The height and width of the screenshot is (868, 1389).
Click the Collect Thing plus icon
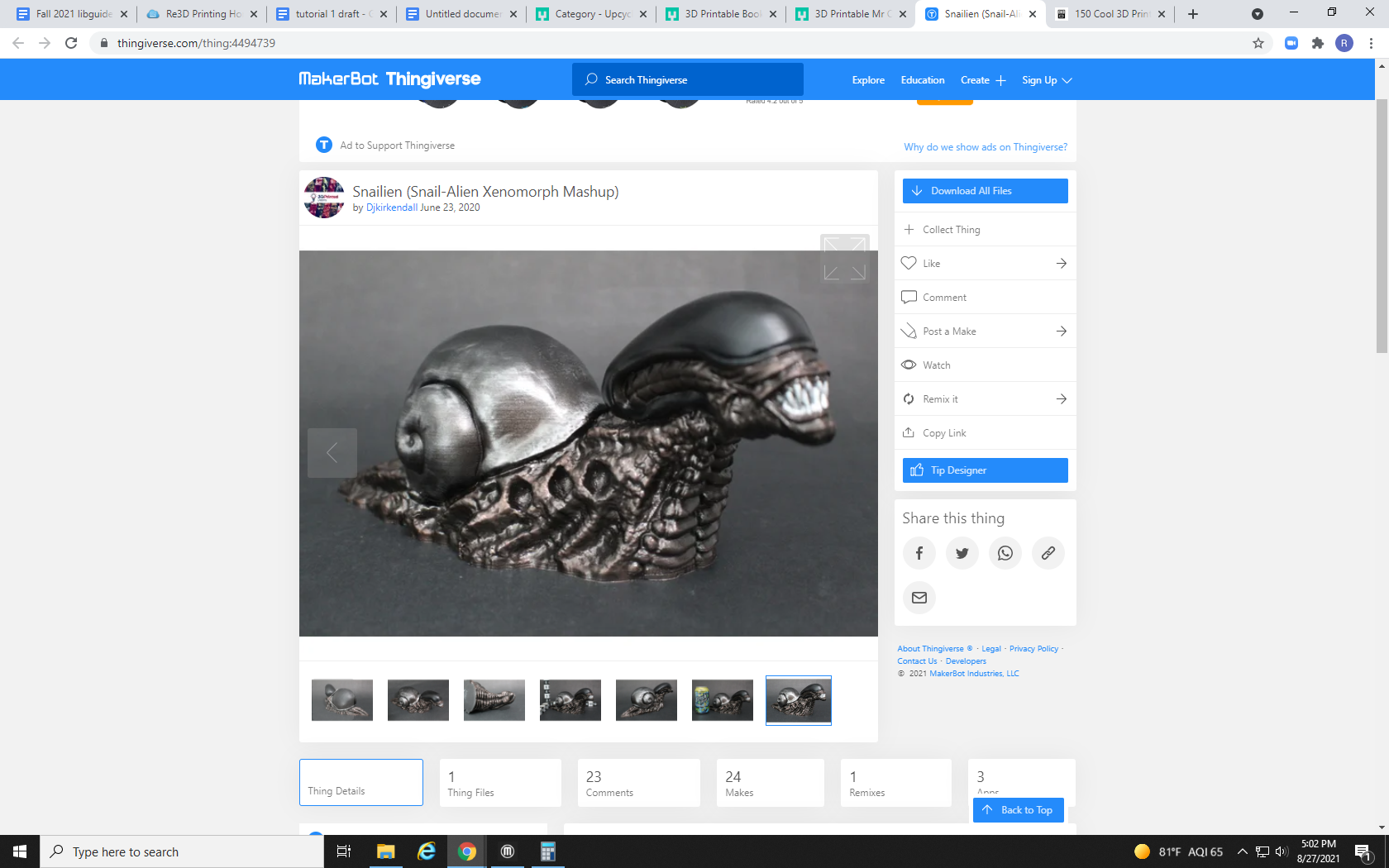pos(909,229)
